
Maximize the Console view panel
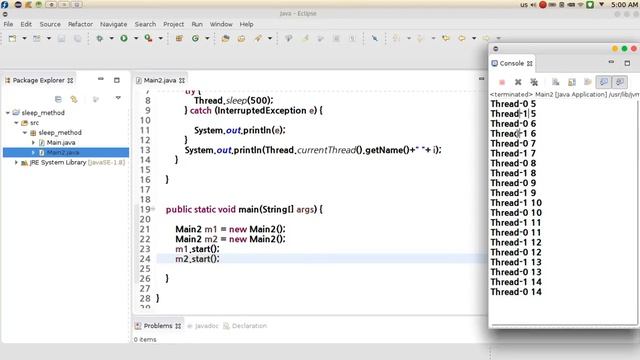(x=627, y=63)
